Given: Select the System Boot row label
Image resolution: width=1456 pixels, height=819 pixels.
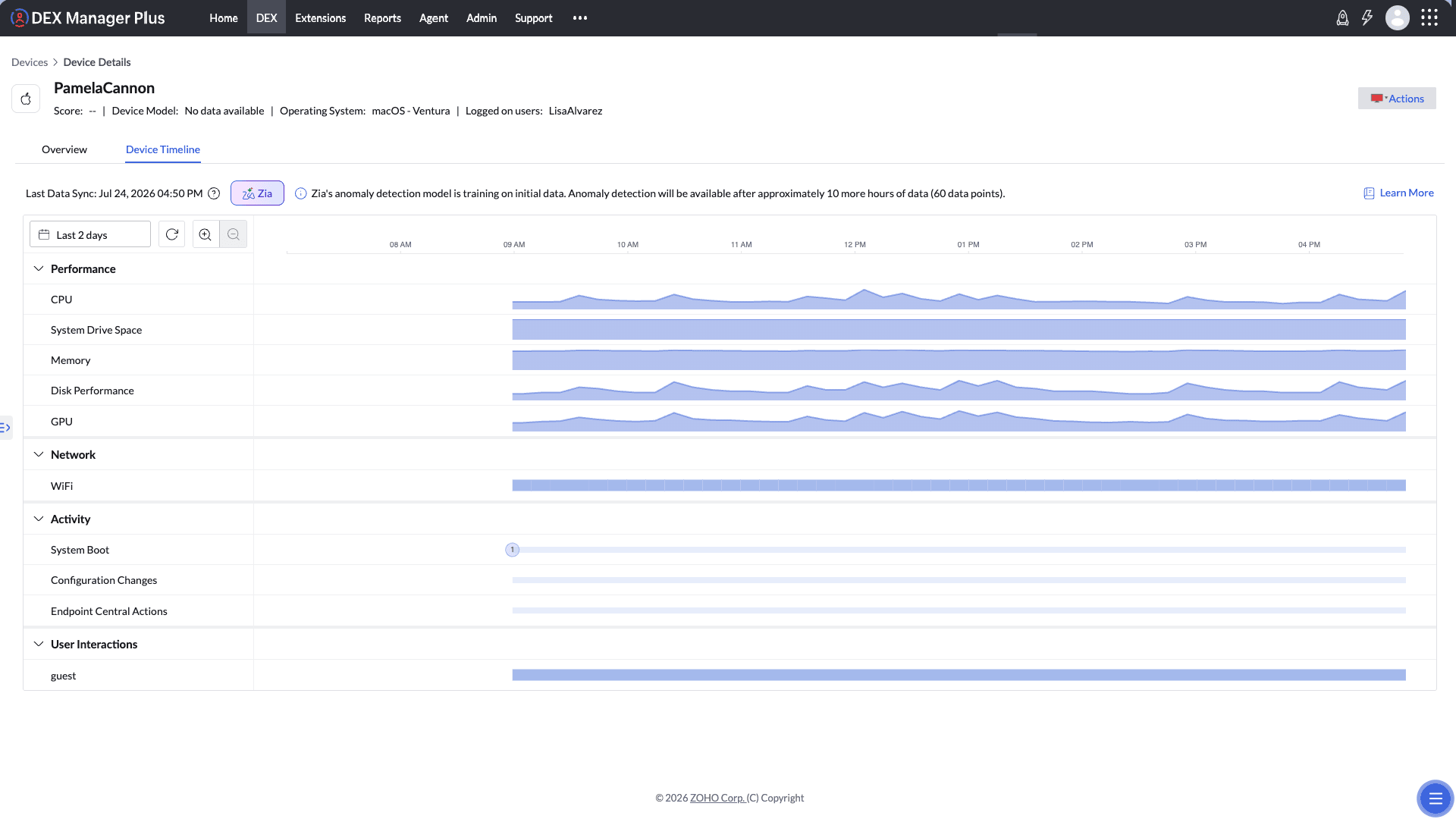Looking at the screenshot, I should (x=80, y=550).
